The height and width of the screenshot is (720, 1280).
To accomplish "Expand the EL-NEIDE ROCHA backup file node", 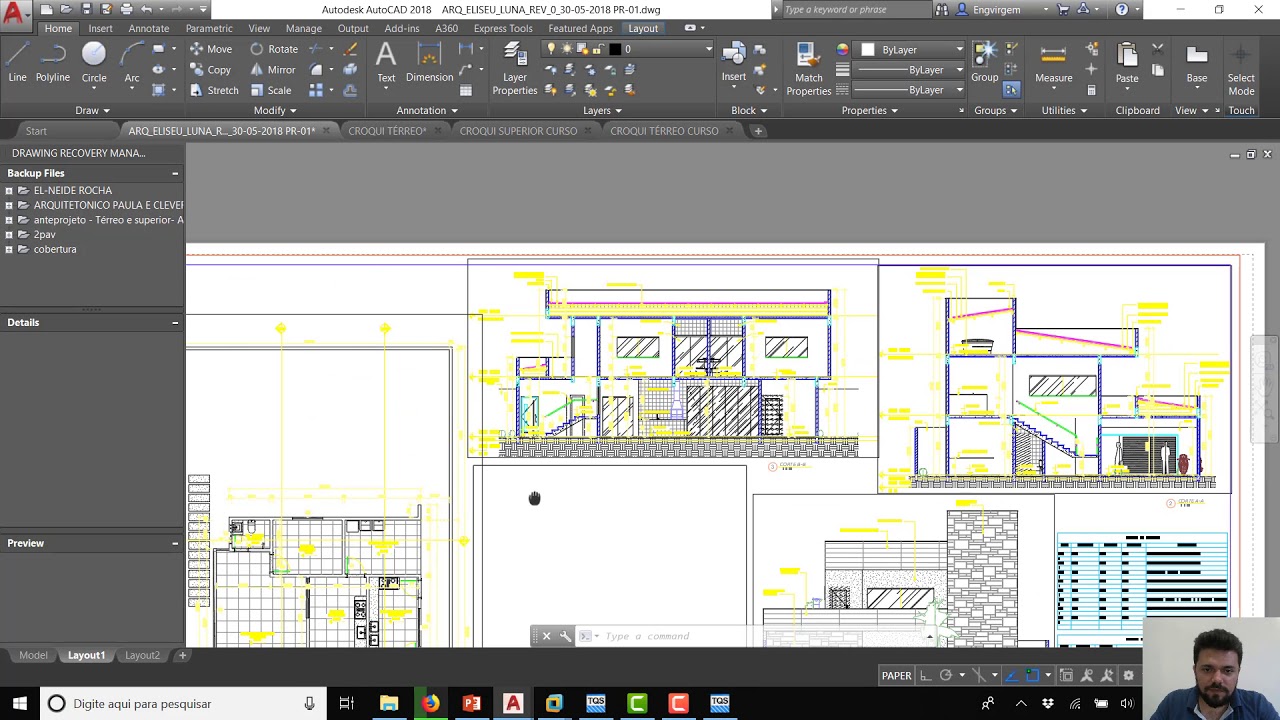I will 9,190.
